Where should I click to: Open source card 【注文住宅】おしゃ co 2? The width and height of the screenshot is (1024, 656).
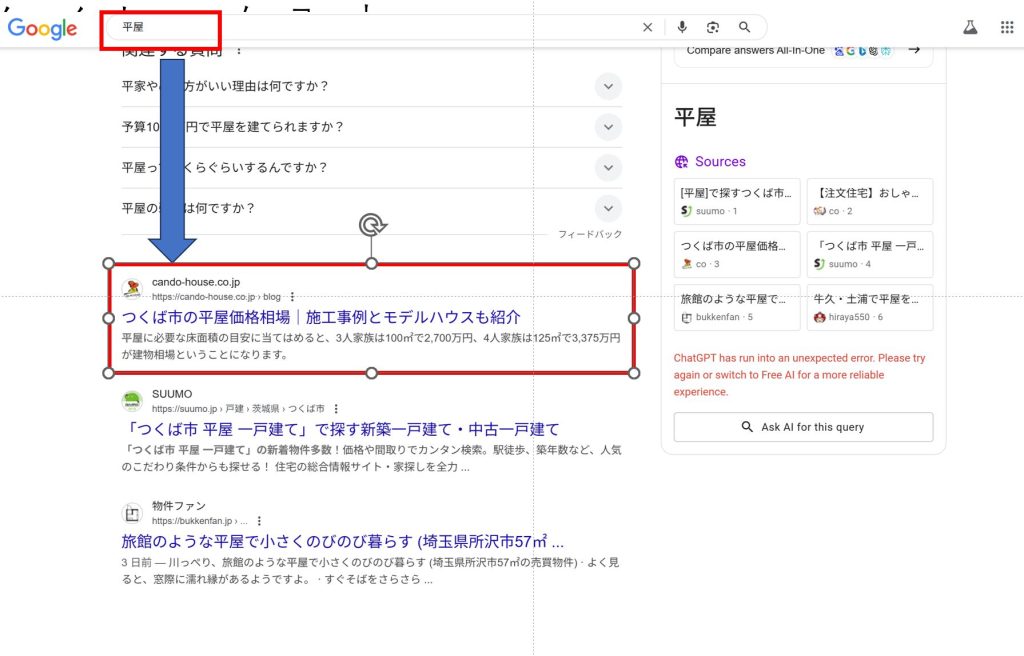click(870, 201)
